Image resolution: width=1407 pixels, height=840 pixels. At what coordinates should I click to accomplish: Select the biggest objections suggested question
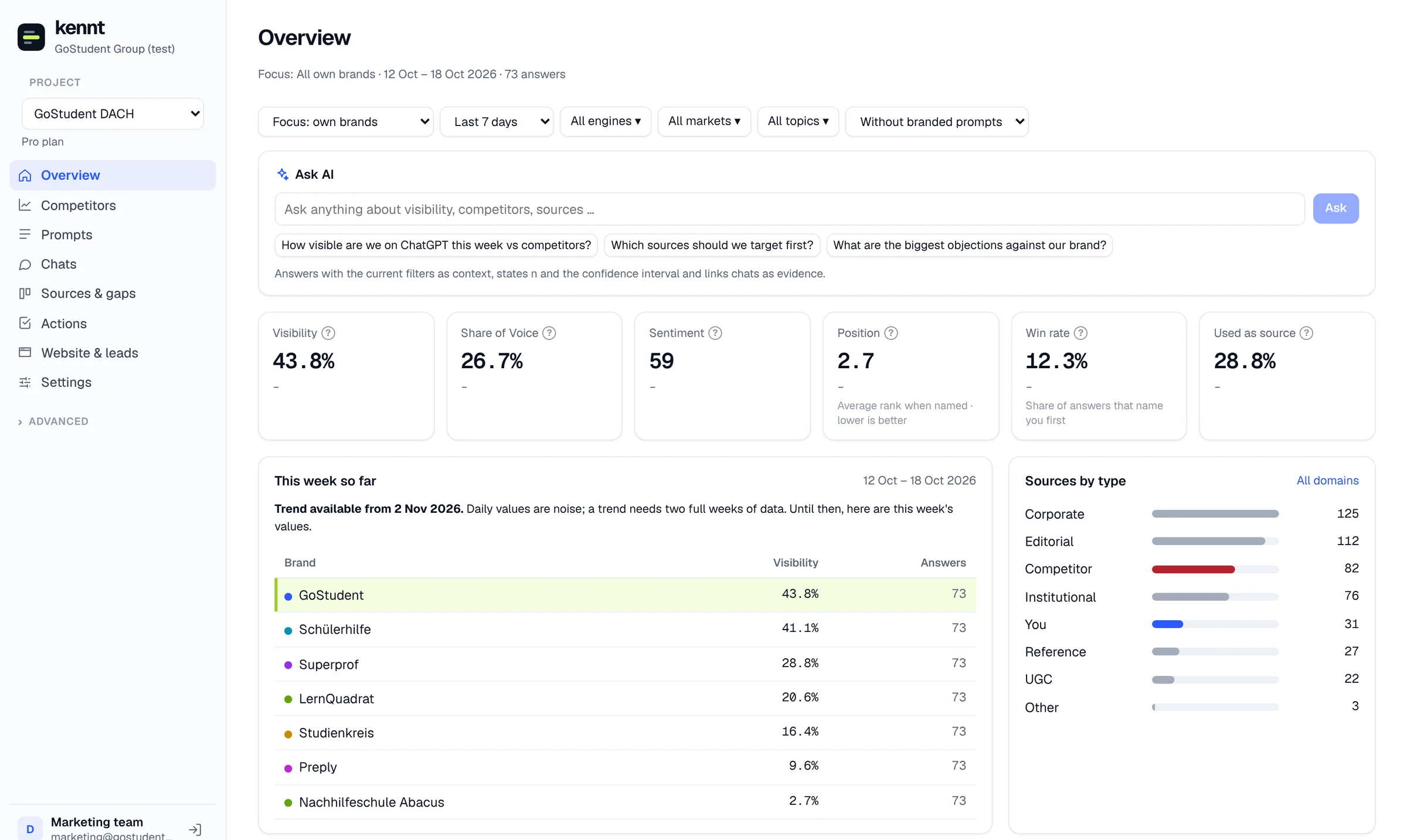[969, 245]
